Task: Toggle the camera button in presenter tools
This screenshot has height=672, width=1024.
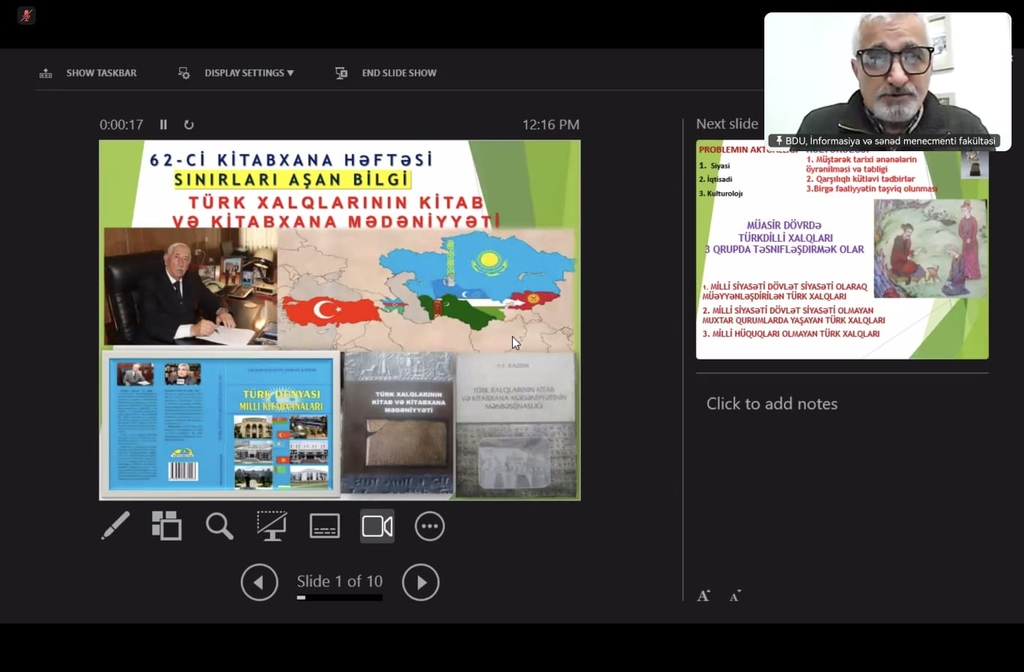Action: 377,526
